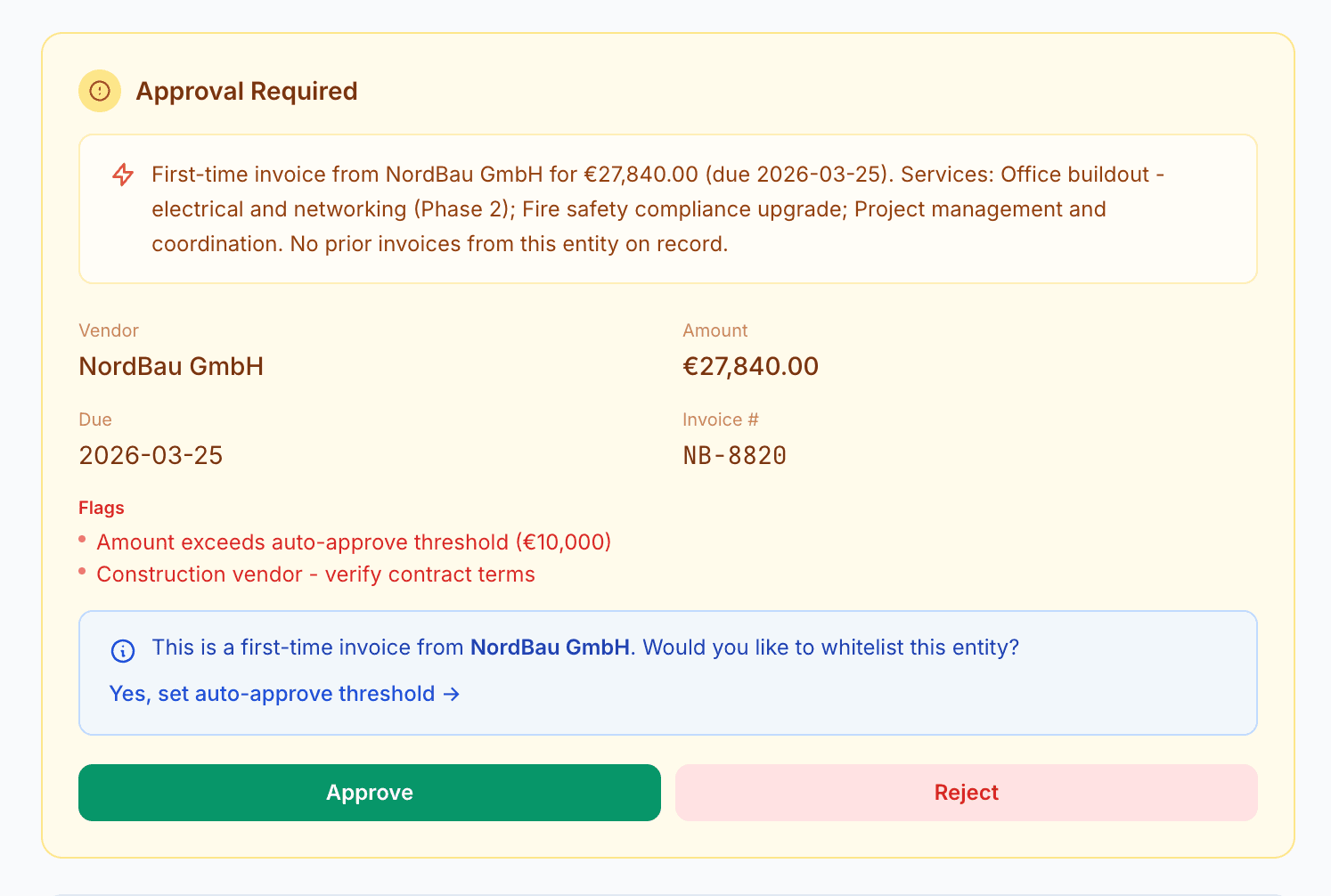This screenshot has width=1331, height=896.
Task: Click the €27,840.00 amount value
Action: coord(750,366)
